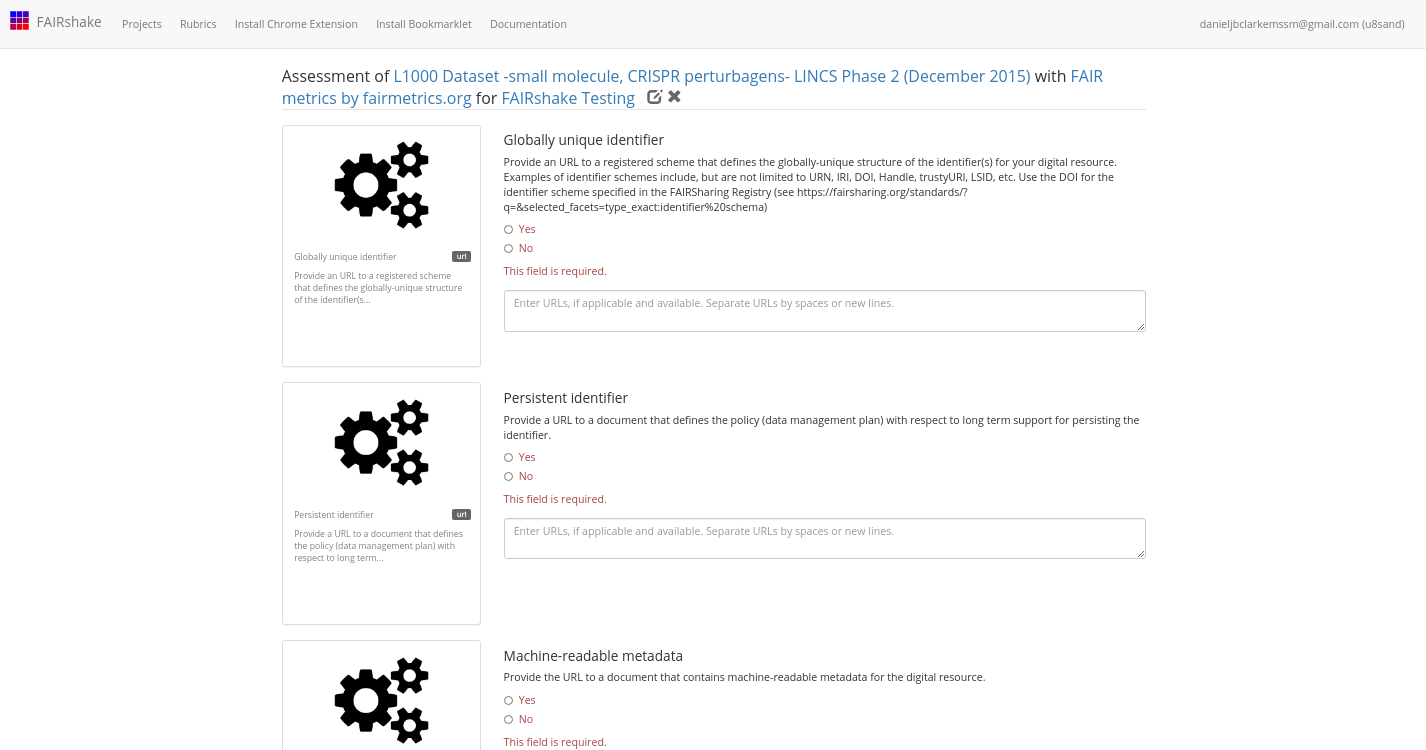Select No for Globally unique identifier
This screenshot has width=1426, height=750.
click(508, 248)
